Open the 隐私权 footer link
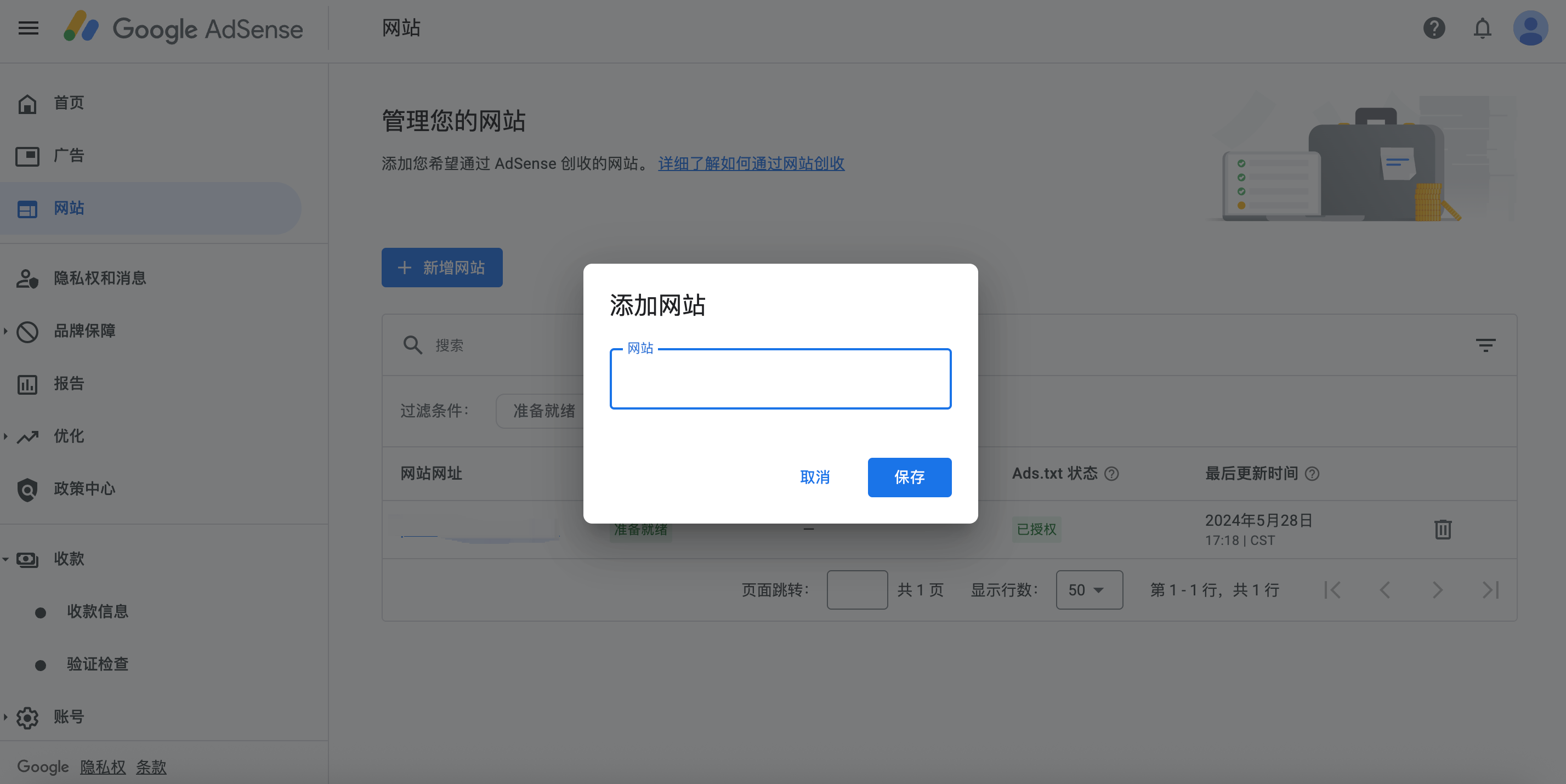The width and height of the screenshot is (1566, 784). click(103, 767)
